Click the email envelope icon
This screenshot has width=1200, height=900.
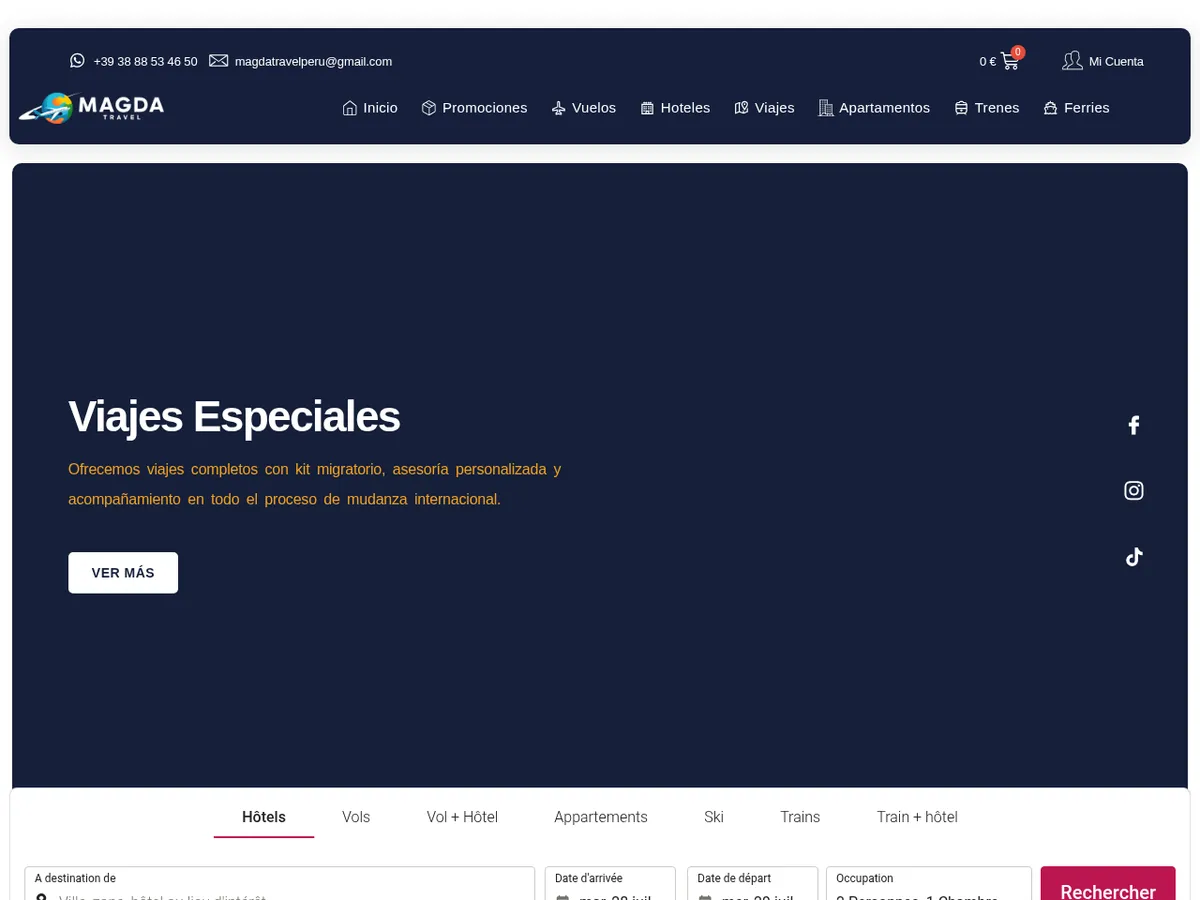218,61
